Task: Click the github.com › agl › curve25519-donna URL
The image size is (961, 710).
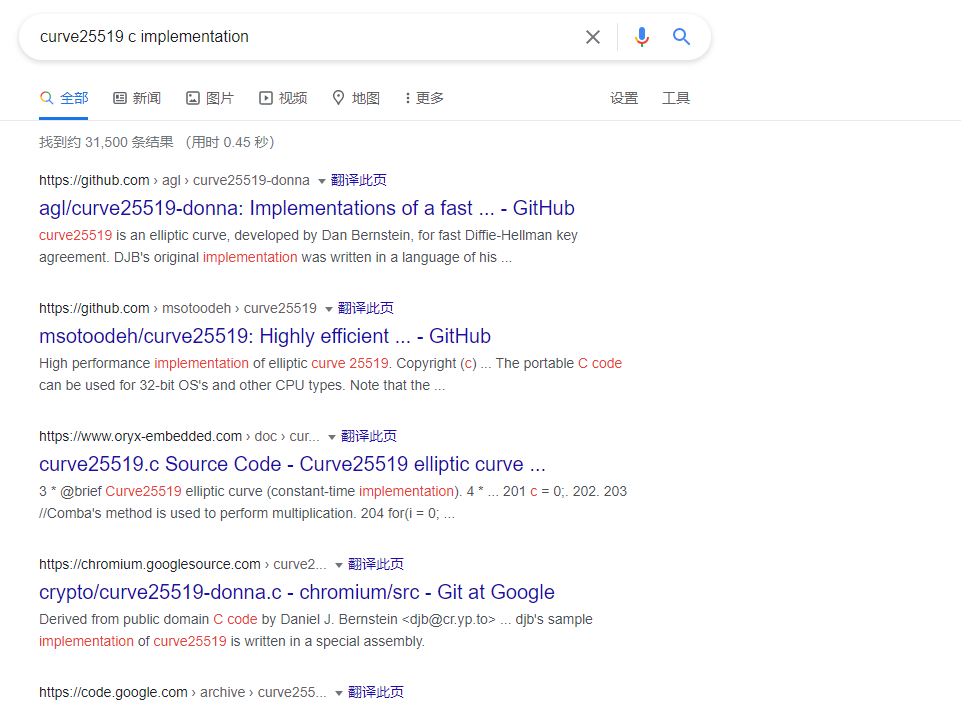Action: pyautogui.click(x=174, y=180)
